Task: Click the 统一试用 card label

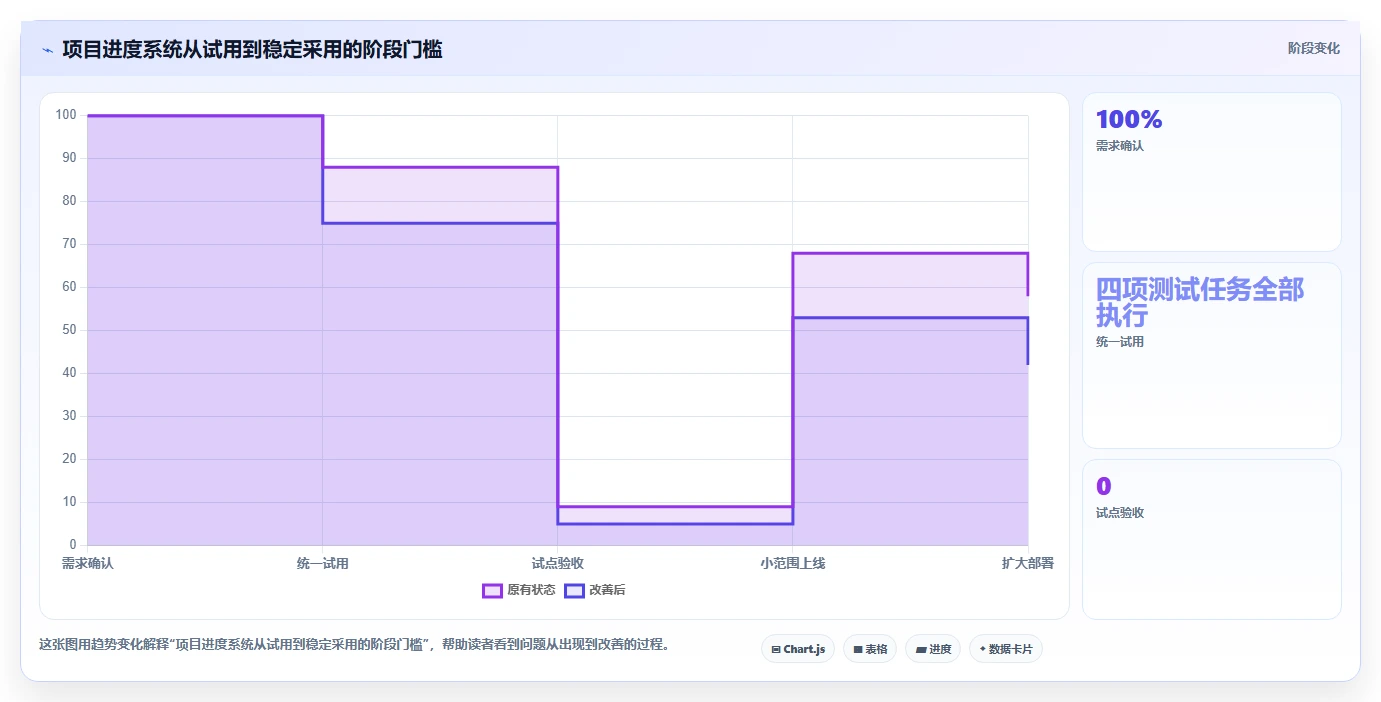Action: pyautogui.click(x=1120, y=342)
